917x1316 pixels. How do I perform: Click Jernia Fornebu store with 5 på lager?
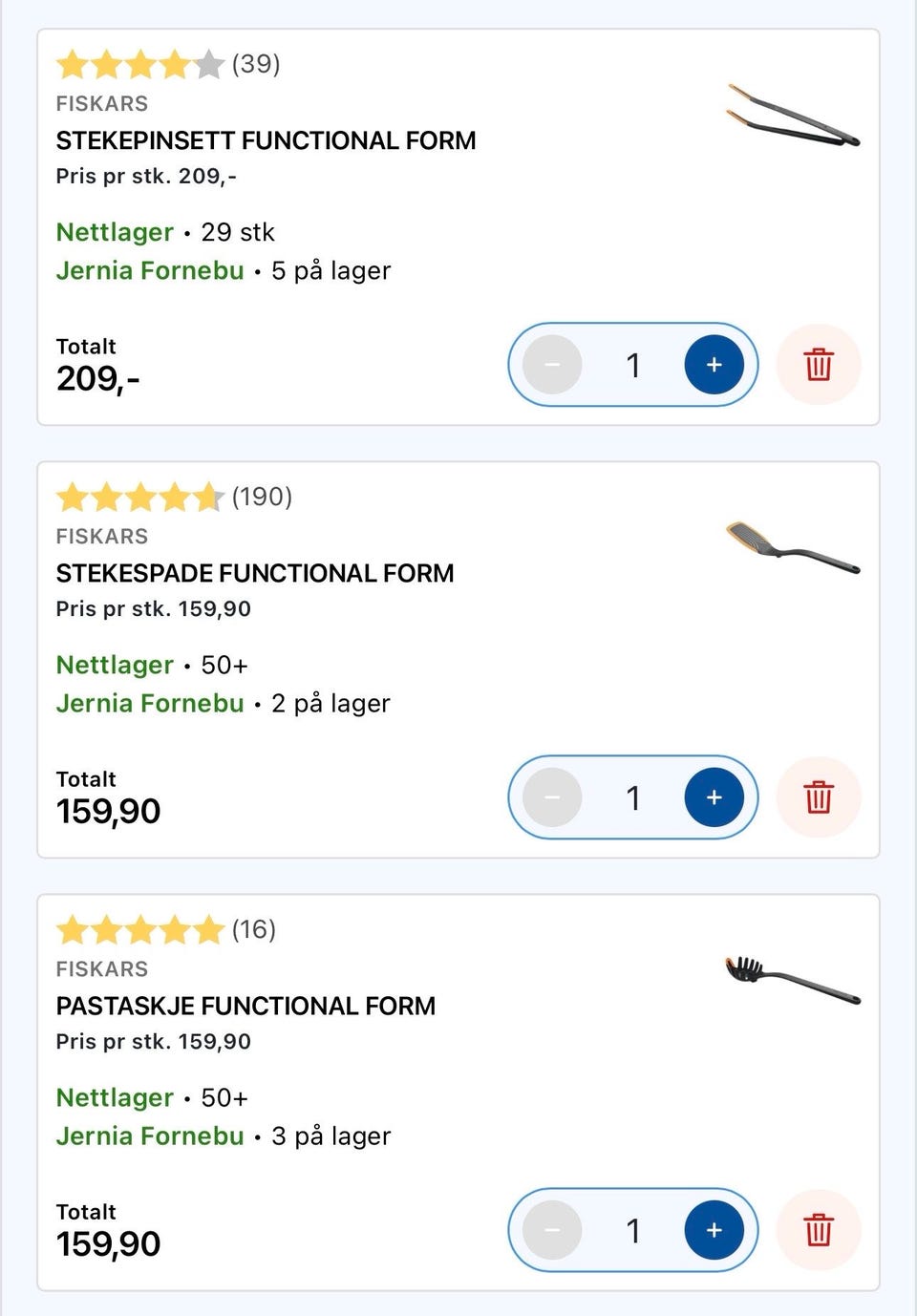150,270
